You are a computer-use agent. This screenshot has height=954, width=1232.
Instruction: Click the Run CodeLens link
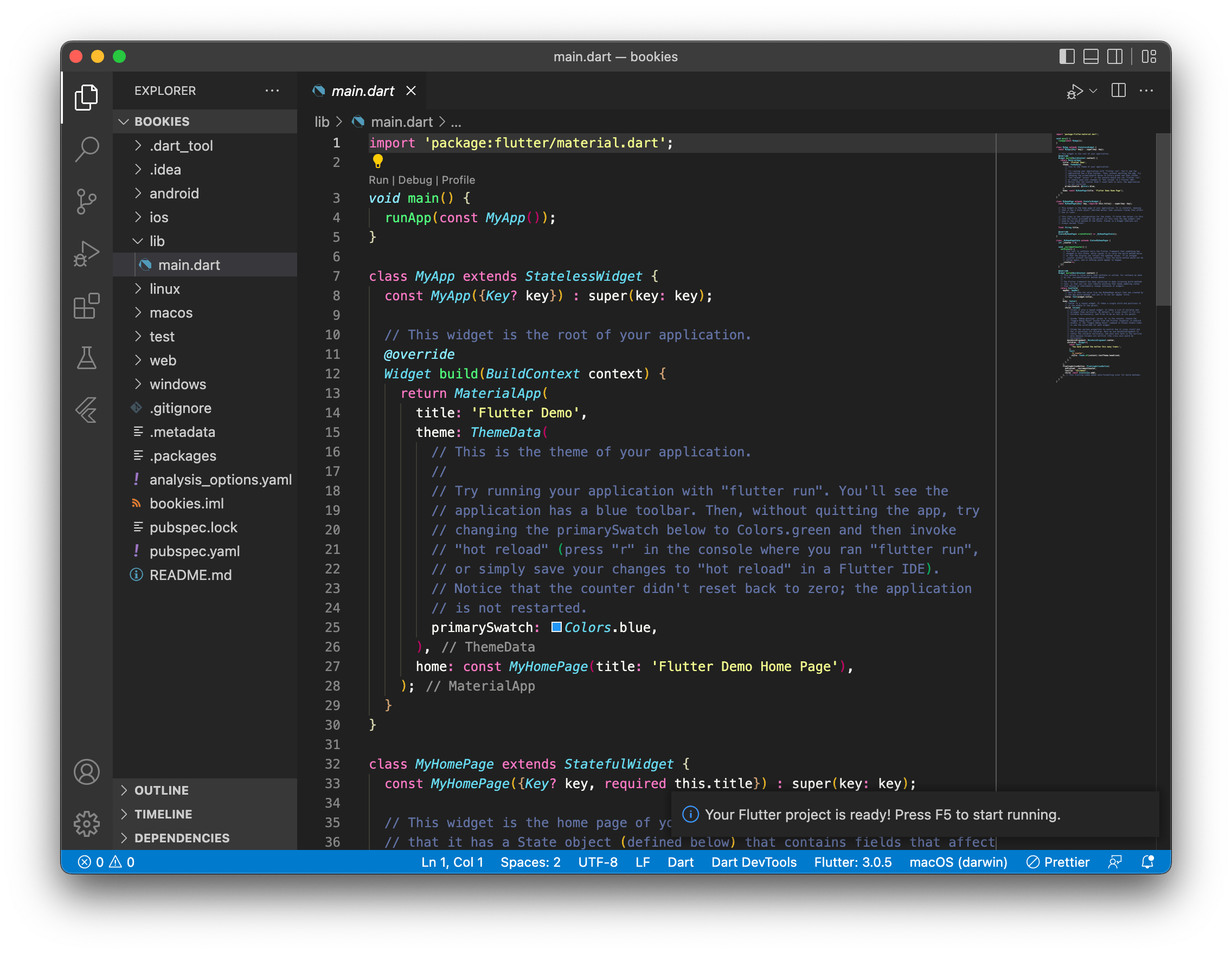[x=378, y=180]
